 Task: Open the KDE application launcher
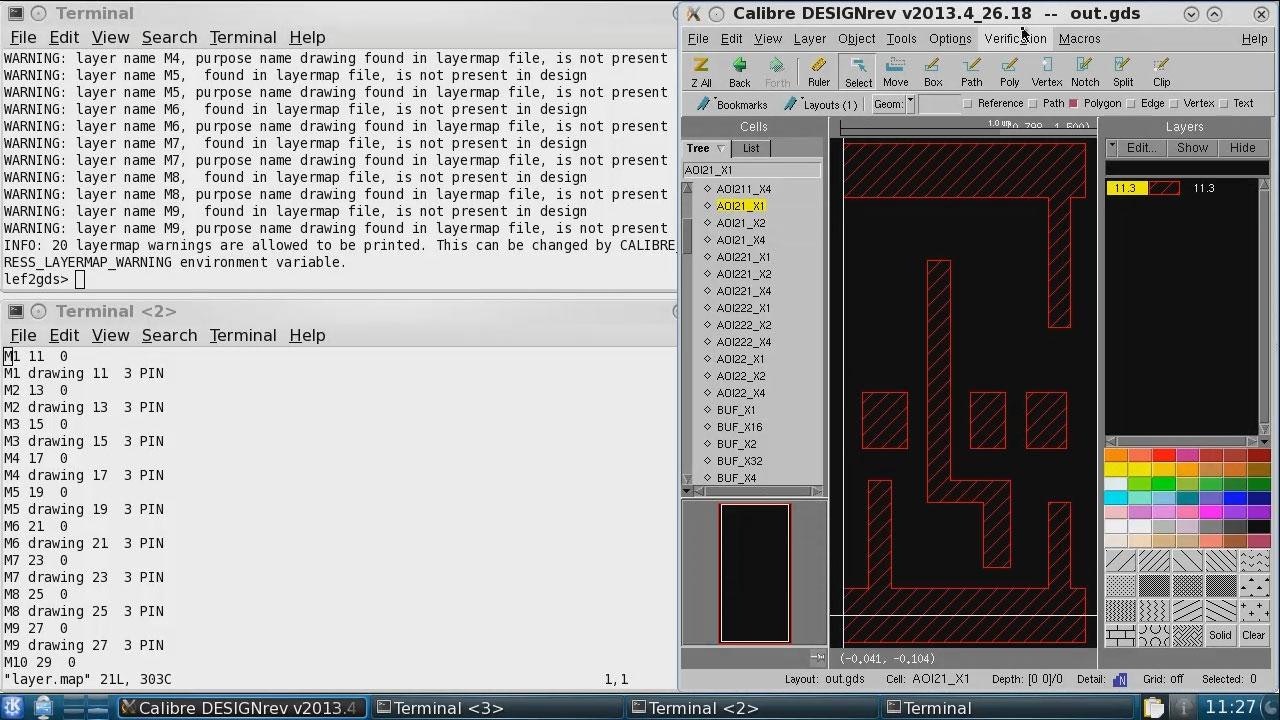(x=14, y=707)
